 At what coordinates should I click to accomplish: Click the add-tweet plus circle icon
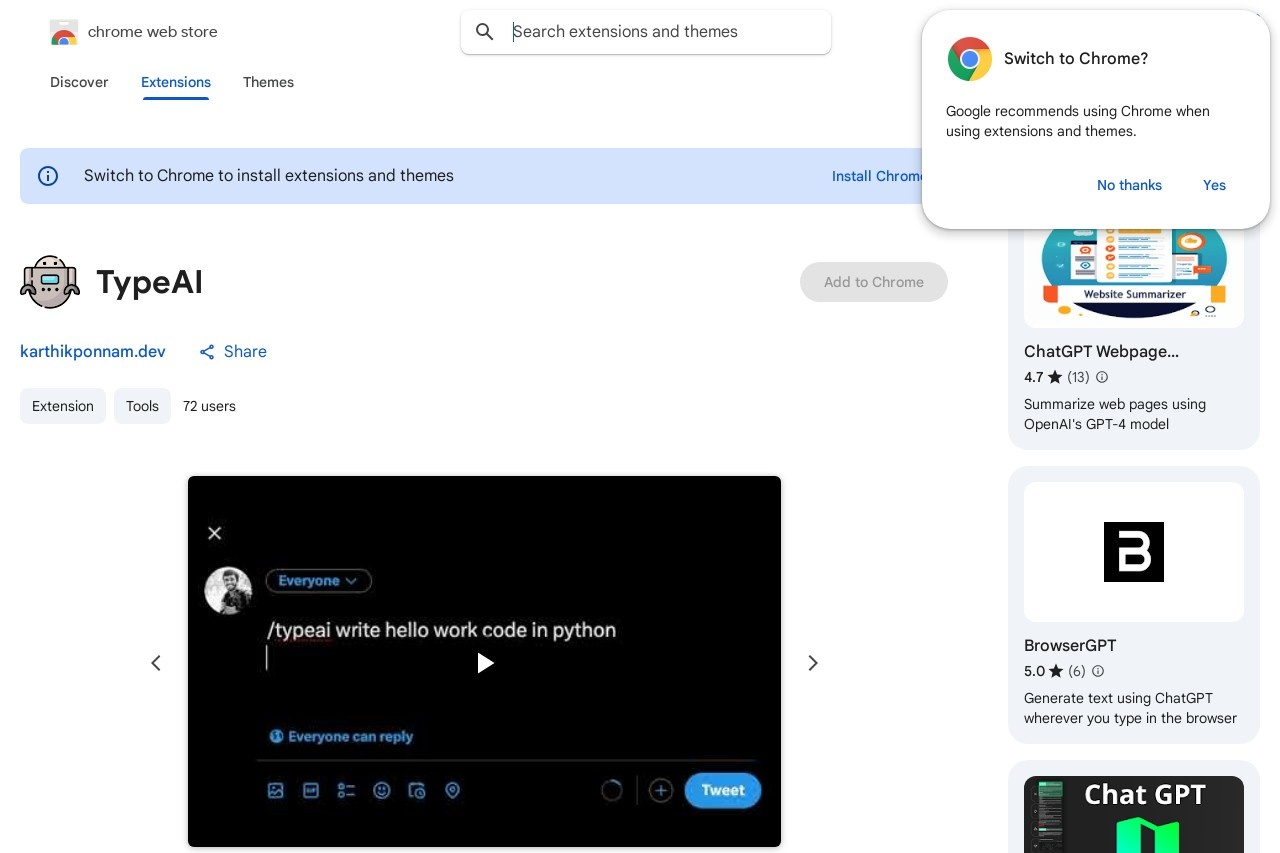[661, 791]
